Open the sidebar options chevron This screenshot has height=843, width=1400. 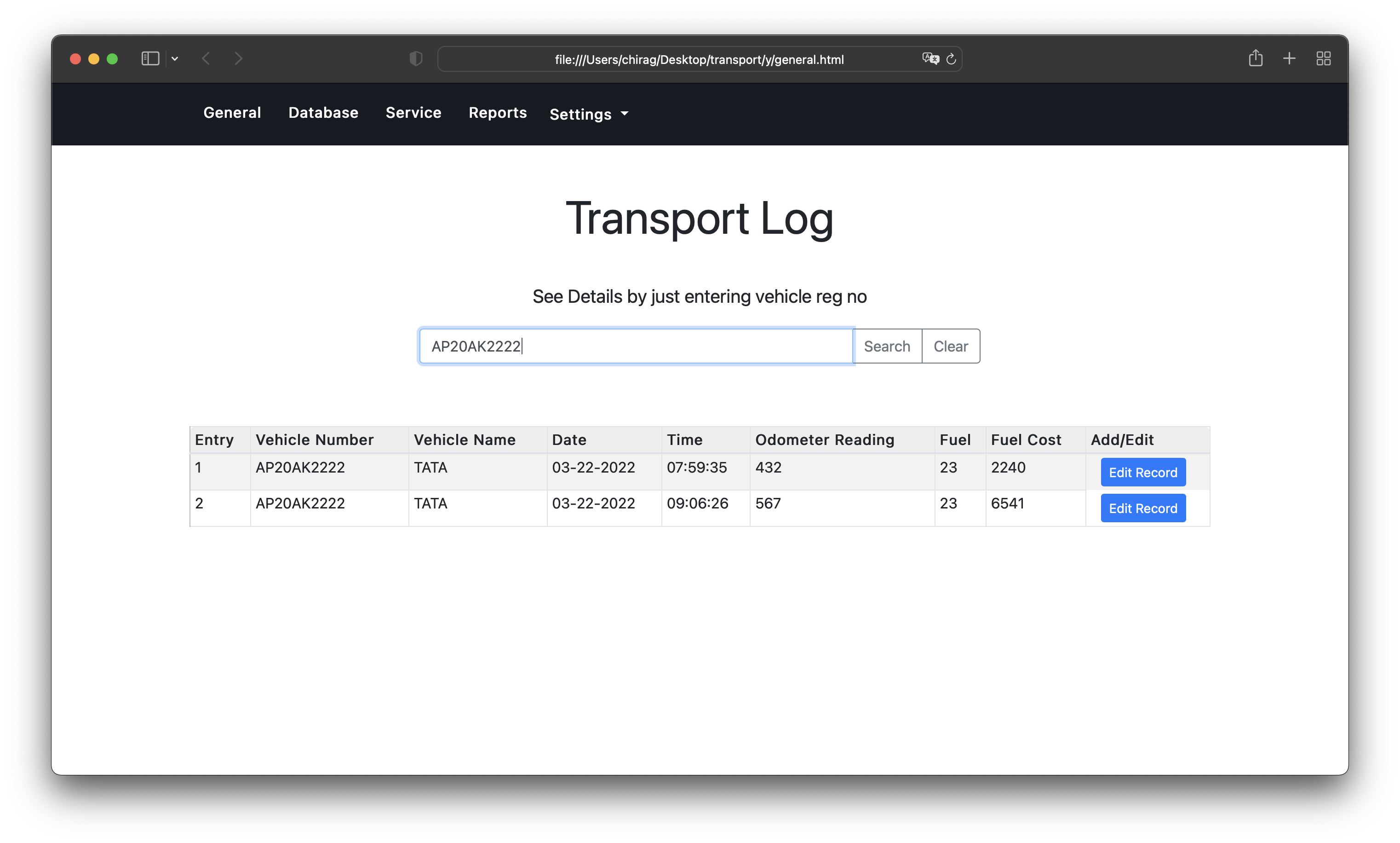click(175, 58)
